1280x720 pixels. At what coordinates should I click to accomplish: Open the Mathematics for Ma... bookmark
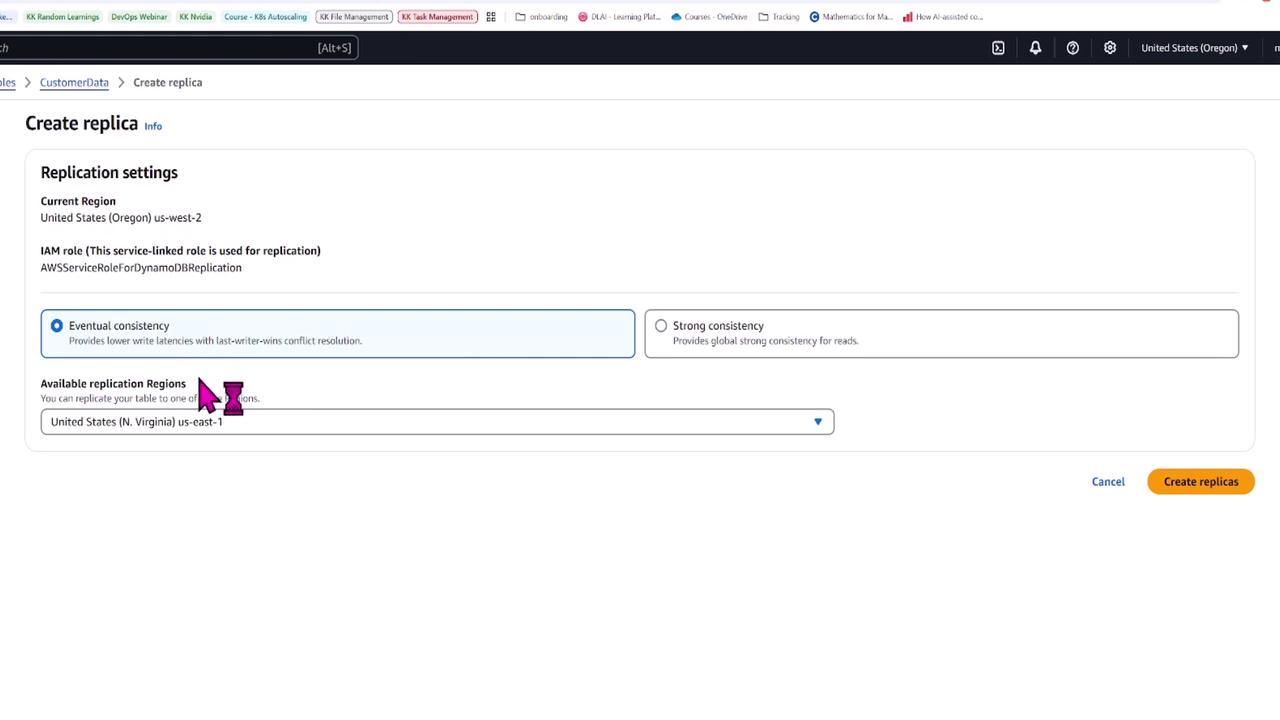click(x=850, y=17)
